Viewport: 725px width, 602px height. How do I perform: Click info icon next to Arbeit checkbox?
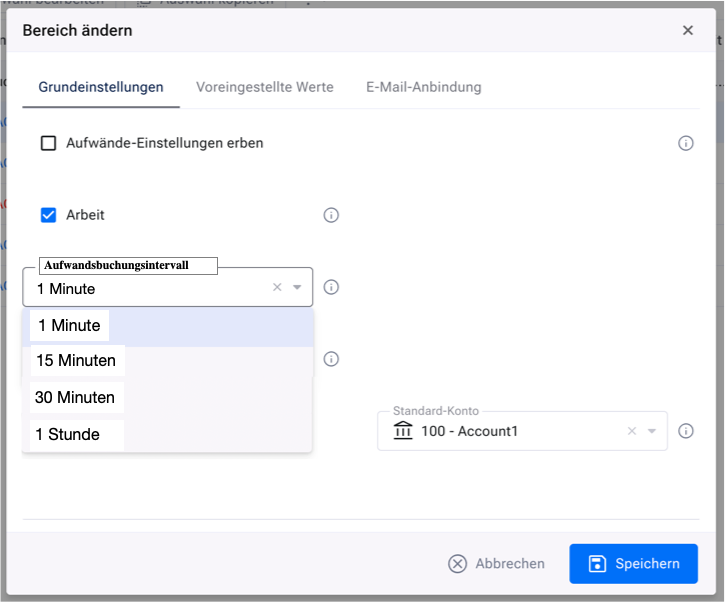(x=331, y=215)
